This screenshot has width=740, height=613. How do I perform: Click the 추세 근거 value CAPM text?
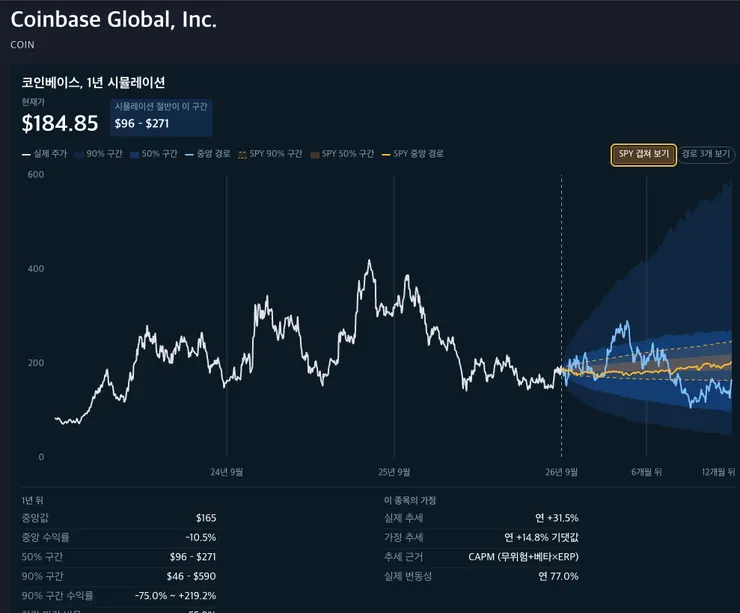tap(523, 557)
